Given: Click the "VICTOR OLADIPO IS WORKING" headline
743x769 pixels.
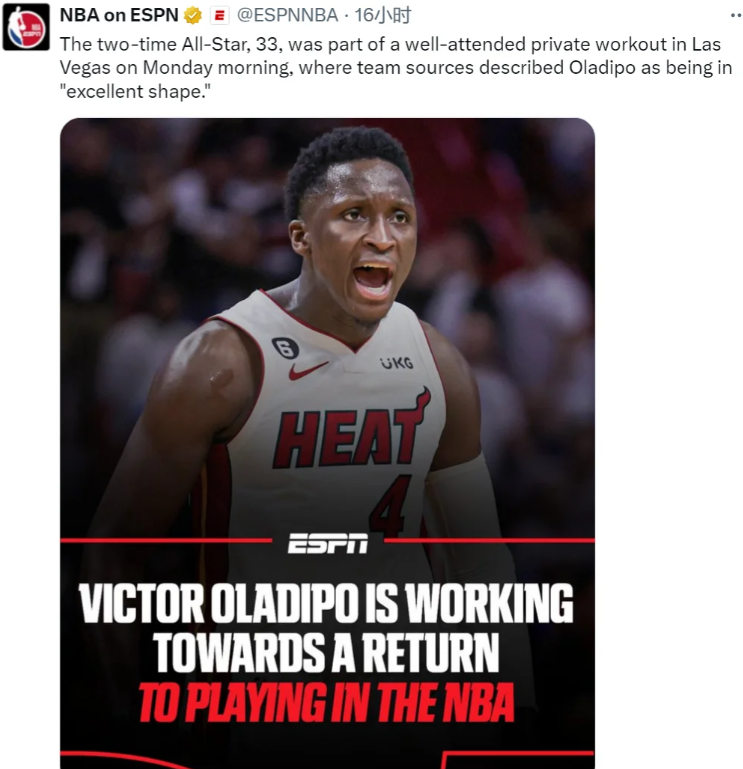Looking at the screenshot, I should [326, 603].
